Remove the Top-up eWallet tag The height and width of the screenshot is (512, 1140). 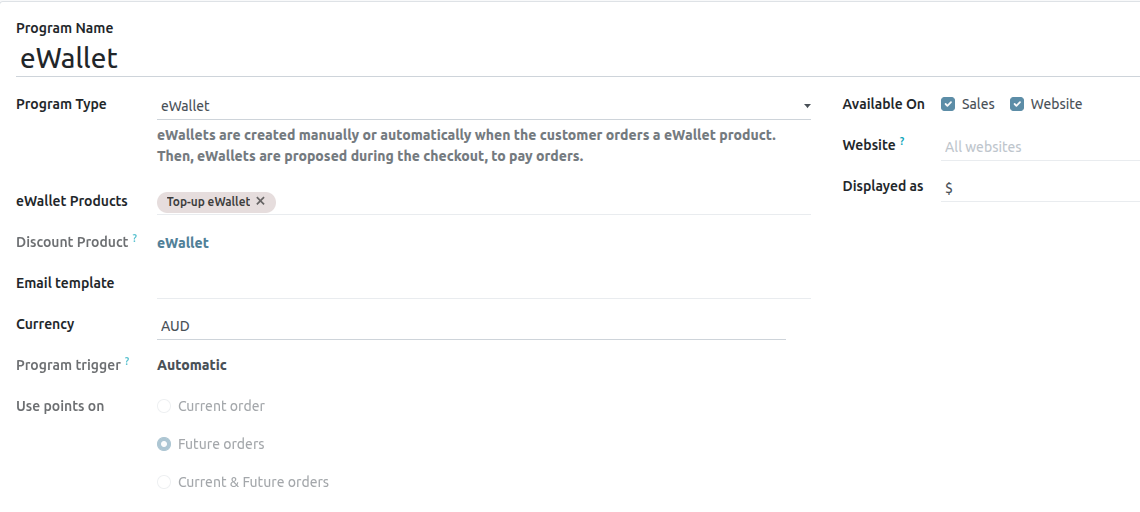click(x=261, y=201)
